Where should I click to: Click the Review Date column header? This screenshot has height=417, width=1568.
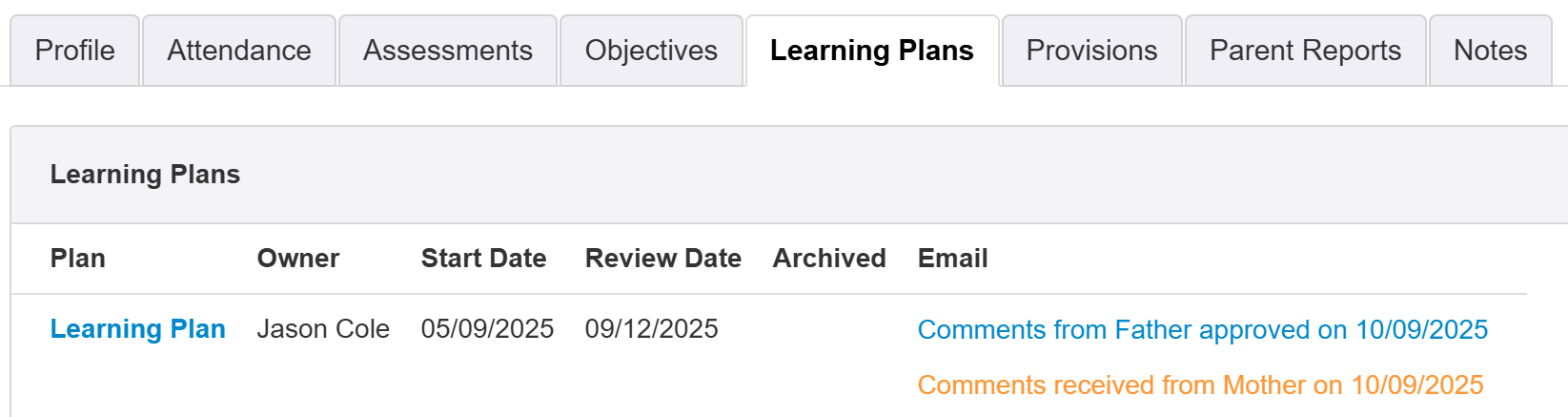[x=662, y=259]
